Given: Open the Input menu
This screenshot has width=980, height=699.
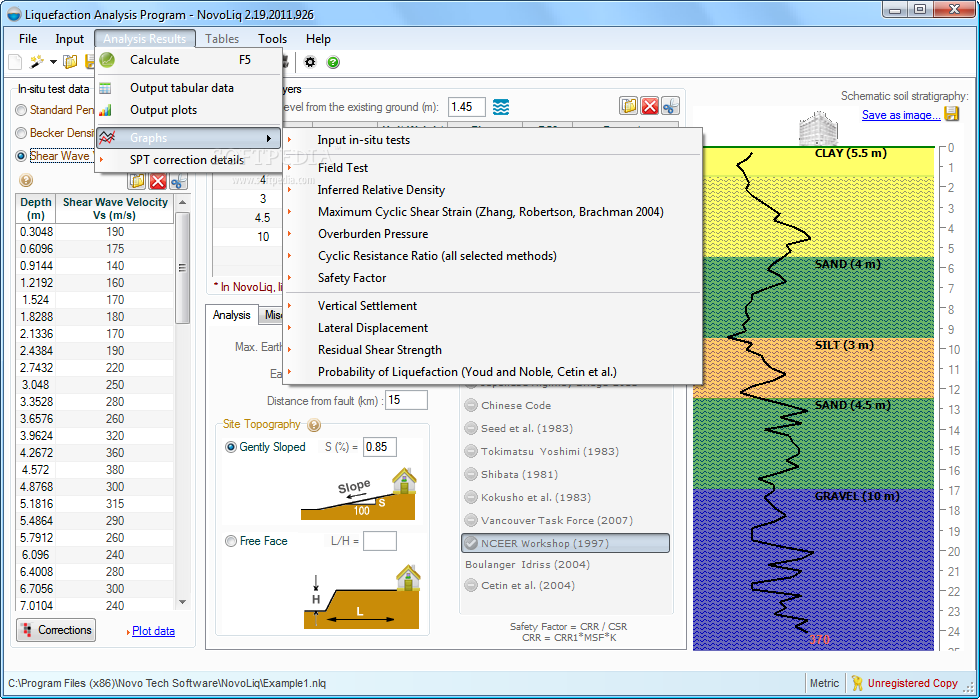Looking at the screenshot, I should [69, 39].
